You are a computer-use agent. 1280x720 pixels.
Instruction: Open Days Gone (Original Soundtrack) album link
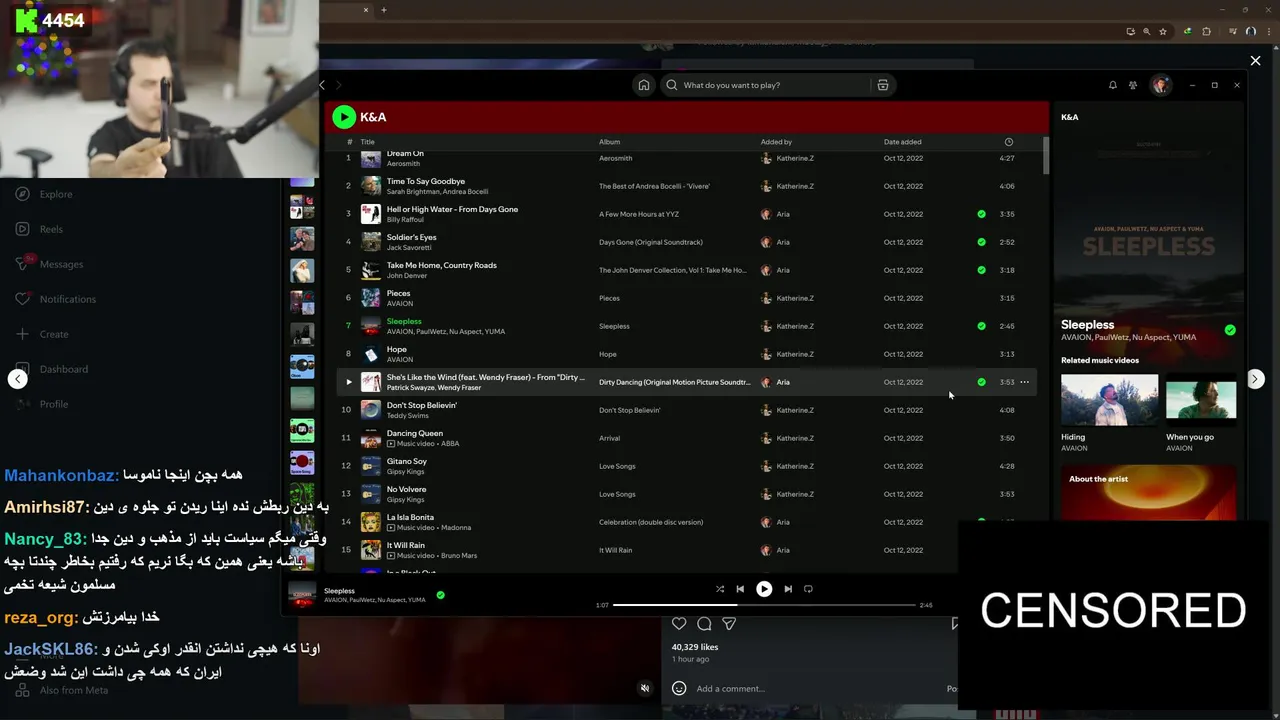[x=651, y=242]
